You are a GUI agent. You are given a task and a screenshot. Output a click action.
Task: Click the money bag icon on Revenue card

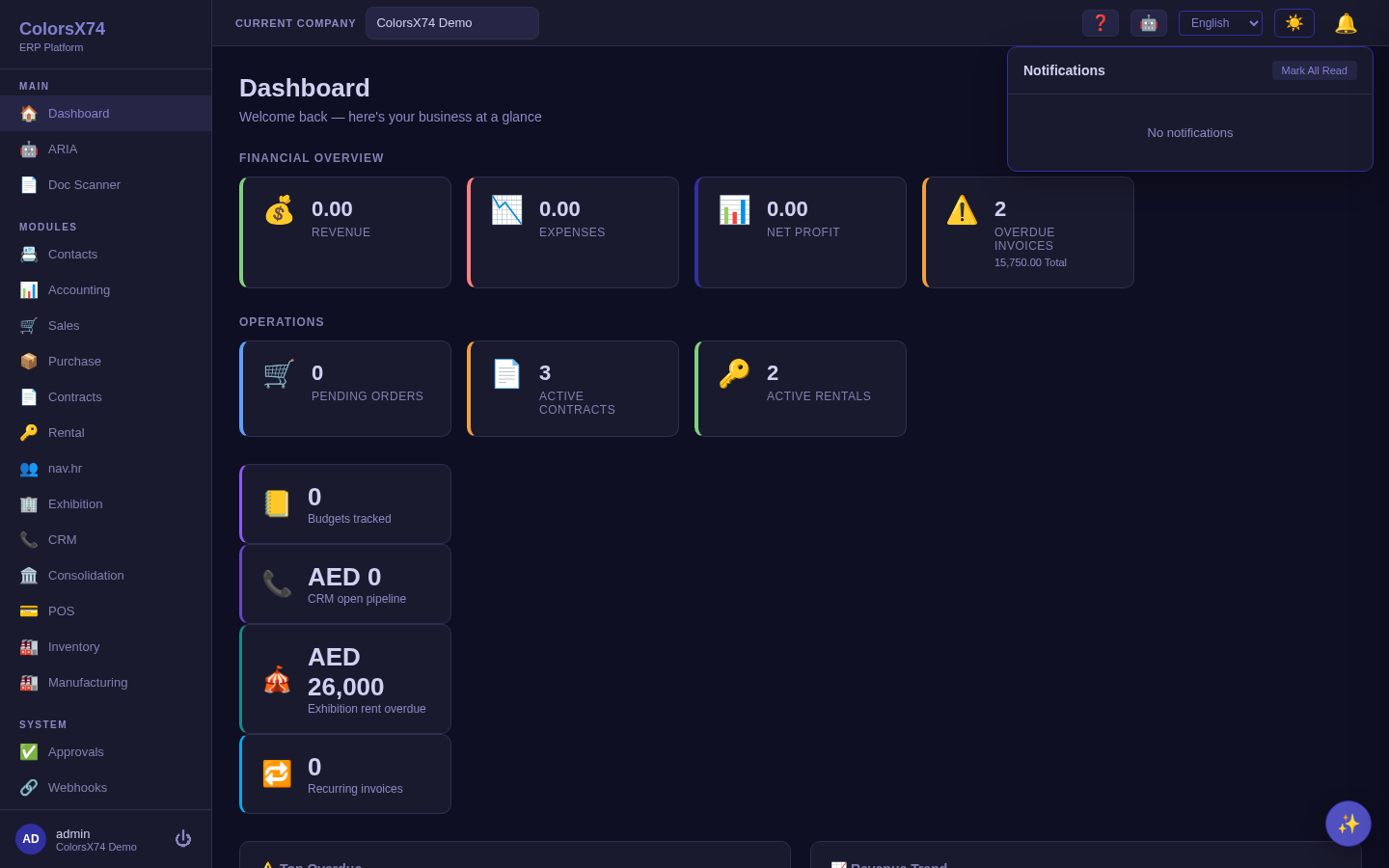point(279,210)
